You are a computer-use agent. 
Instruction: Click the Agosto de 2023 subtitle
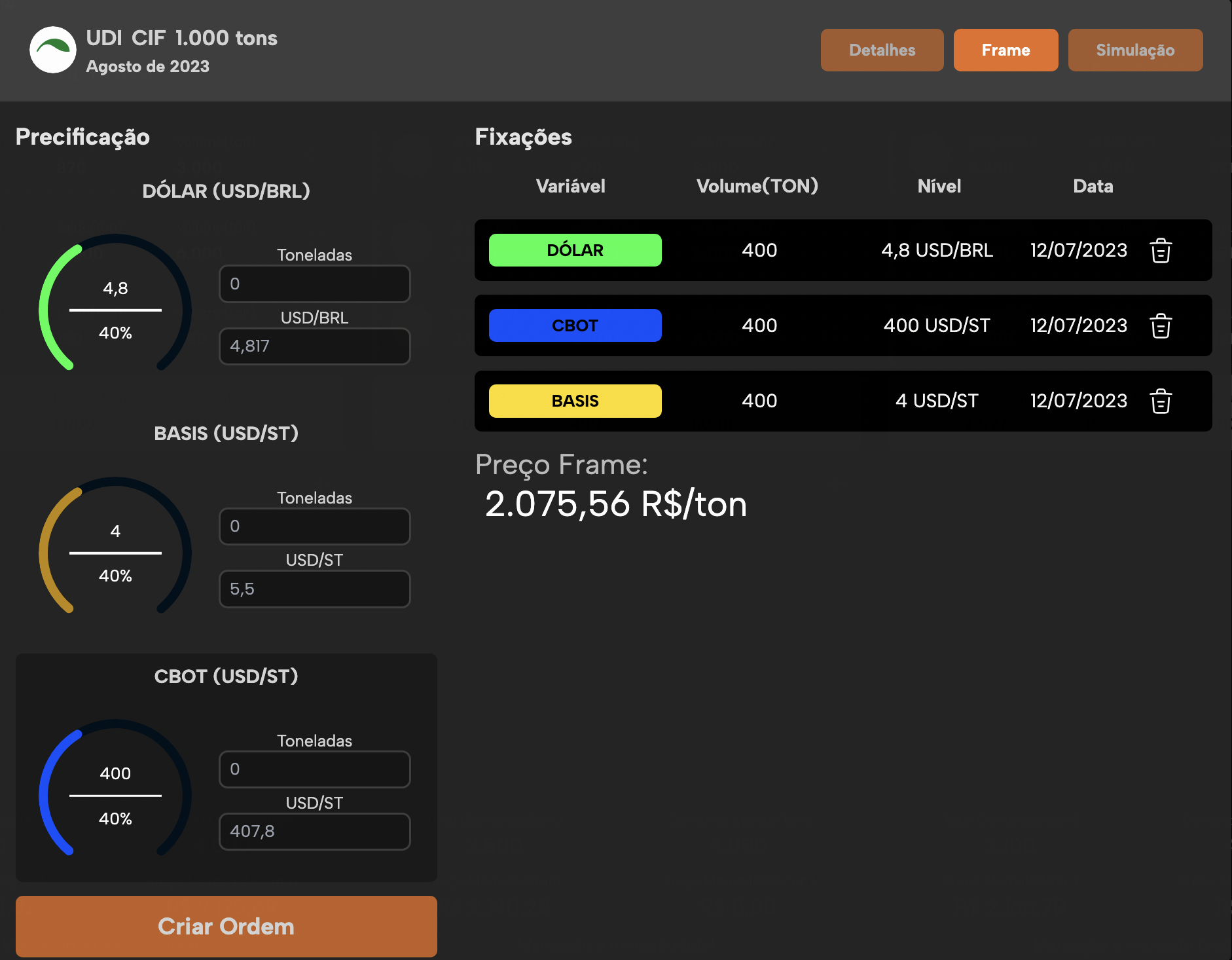(148, 66)
